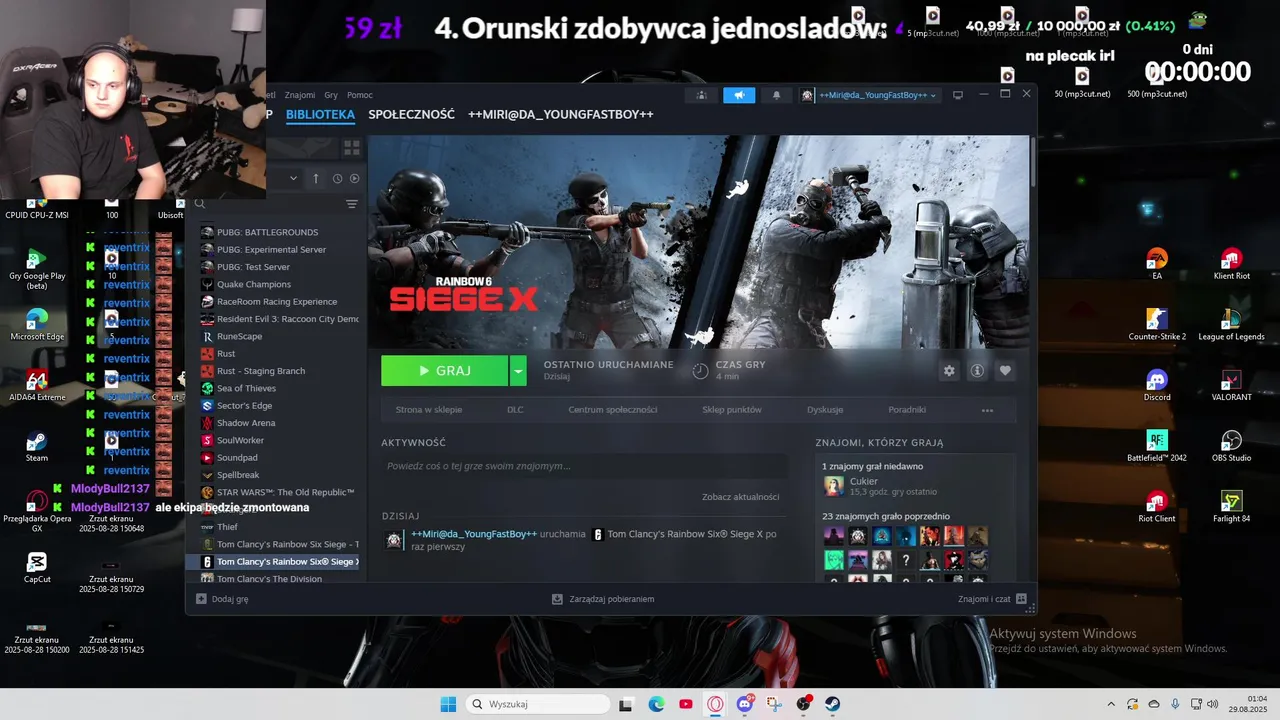Open Steam notifications bell icon
Screen dimensions: 1280x720
(x=776, y=95)
